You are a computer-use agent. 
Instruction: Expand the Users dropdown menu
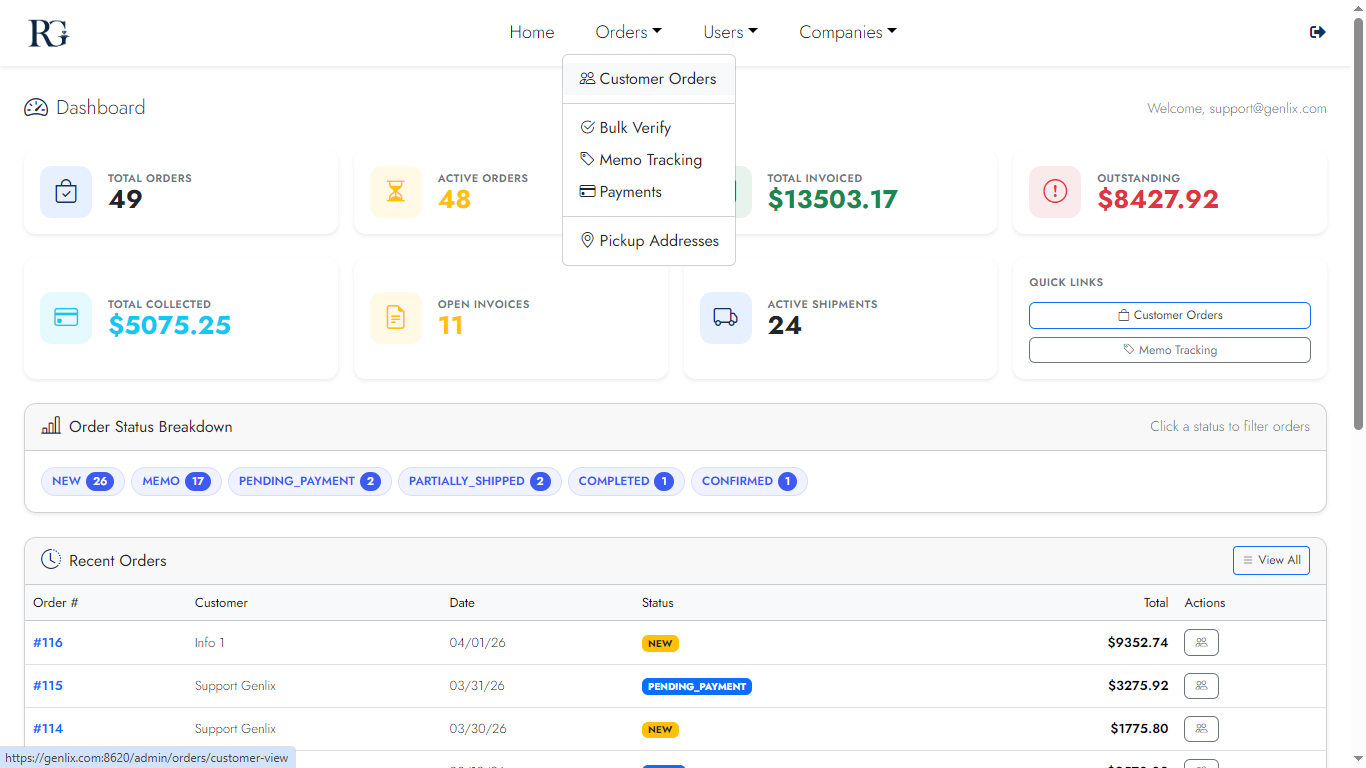(x=730, y=32)
